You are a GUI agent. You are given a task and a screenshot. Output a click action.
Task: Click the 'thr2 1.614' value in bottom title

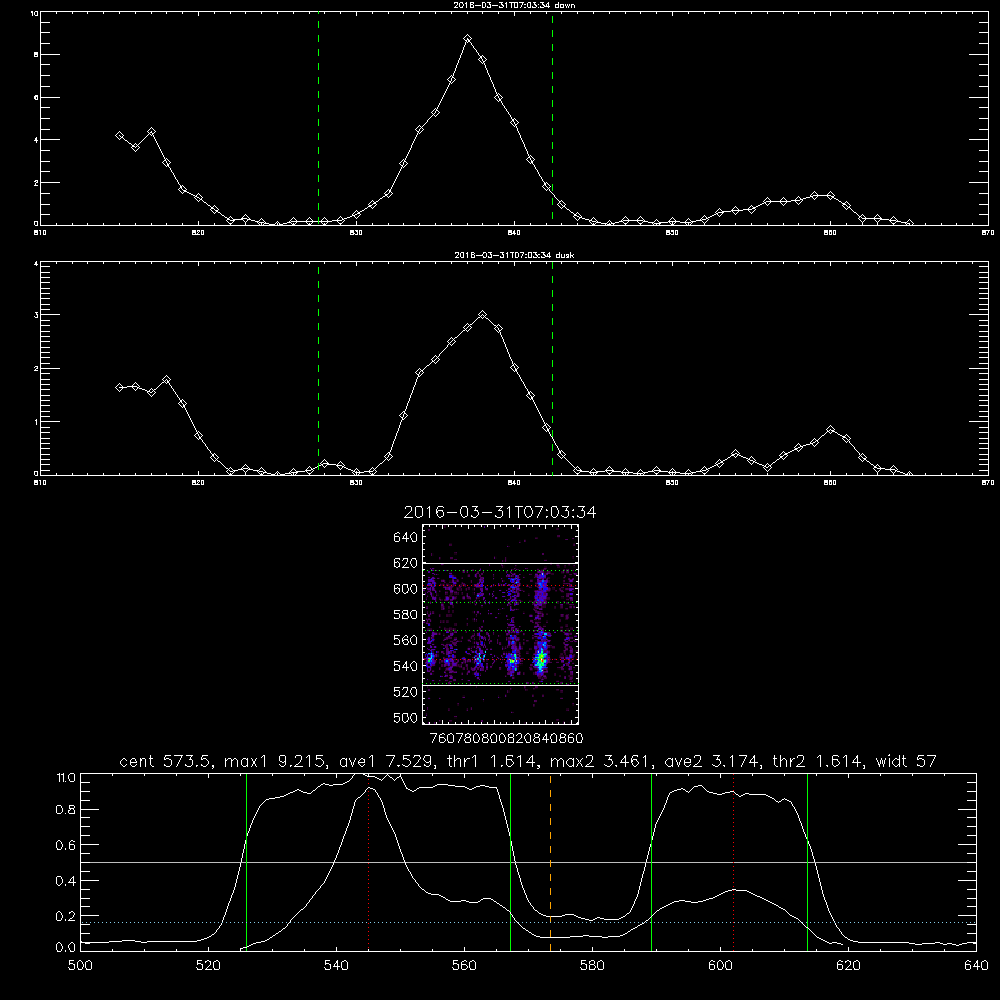[818, 761]
